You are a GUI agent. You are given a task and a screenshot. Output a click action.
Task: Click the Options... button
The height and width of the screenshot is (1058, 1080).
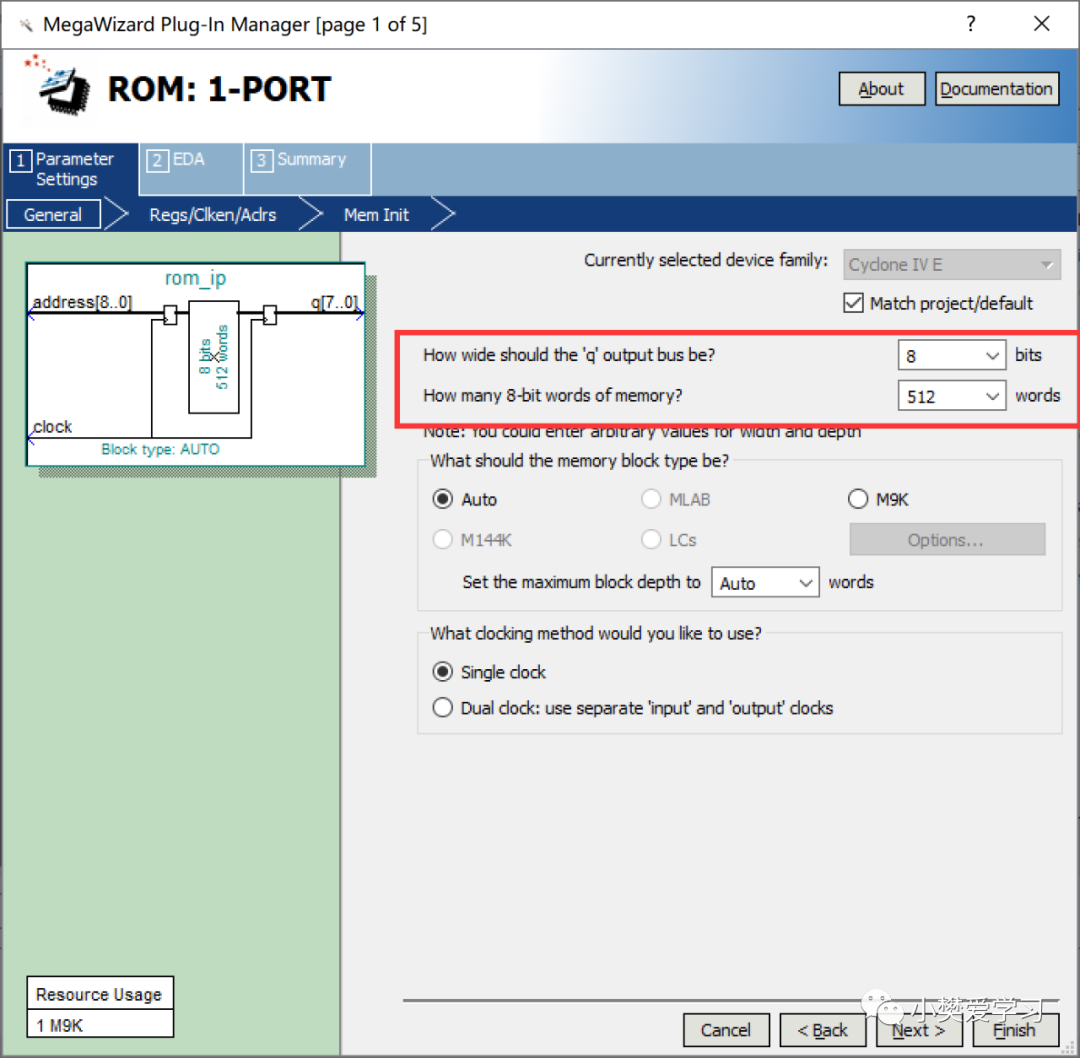pyautogui.click(x=947, y=539)
